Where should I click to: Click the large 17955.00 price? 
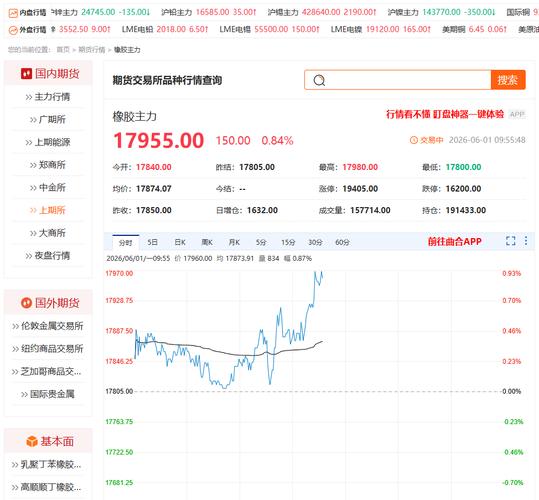pyautogui.click(x=158, y=141)
